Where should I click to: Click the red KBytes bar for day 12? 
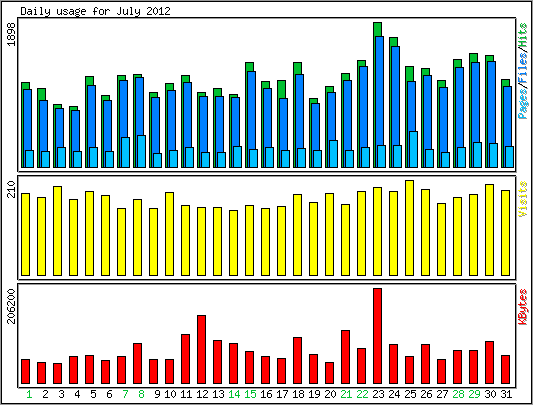[201, 350]
